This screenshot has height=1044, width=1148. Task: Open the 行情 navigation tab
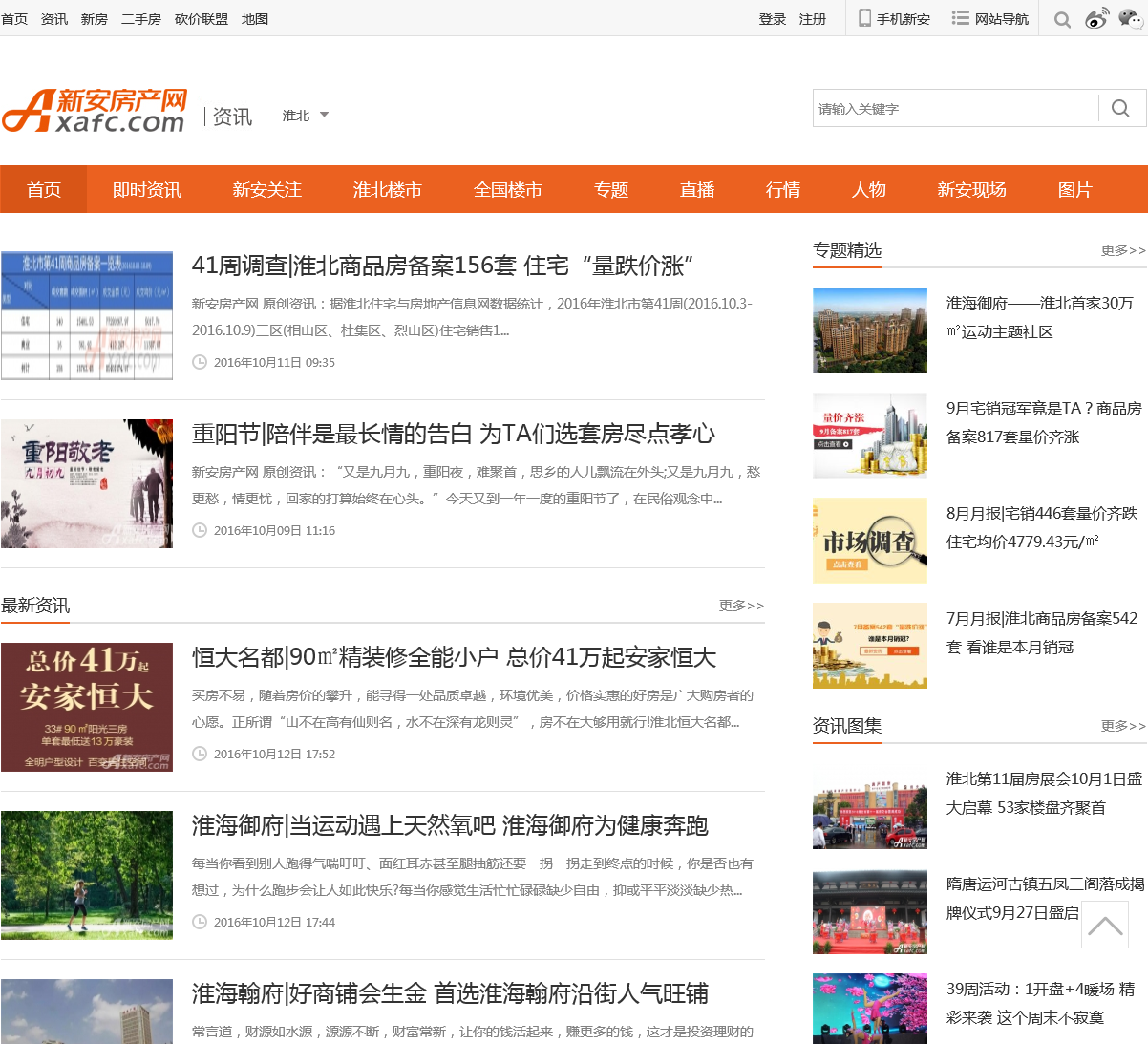(783, 189)
